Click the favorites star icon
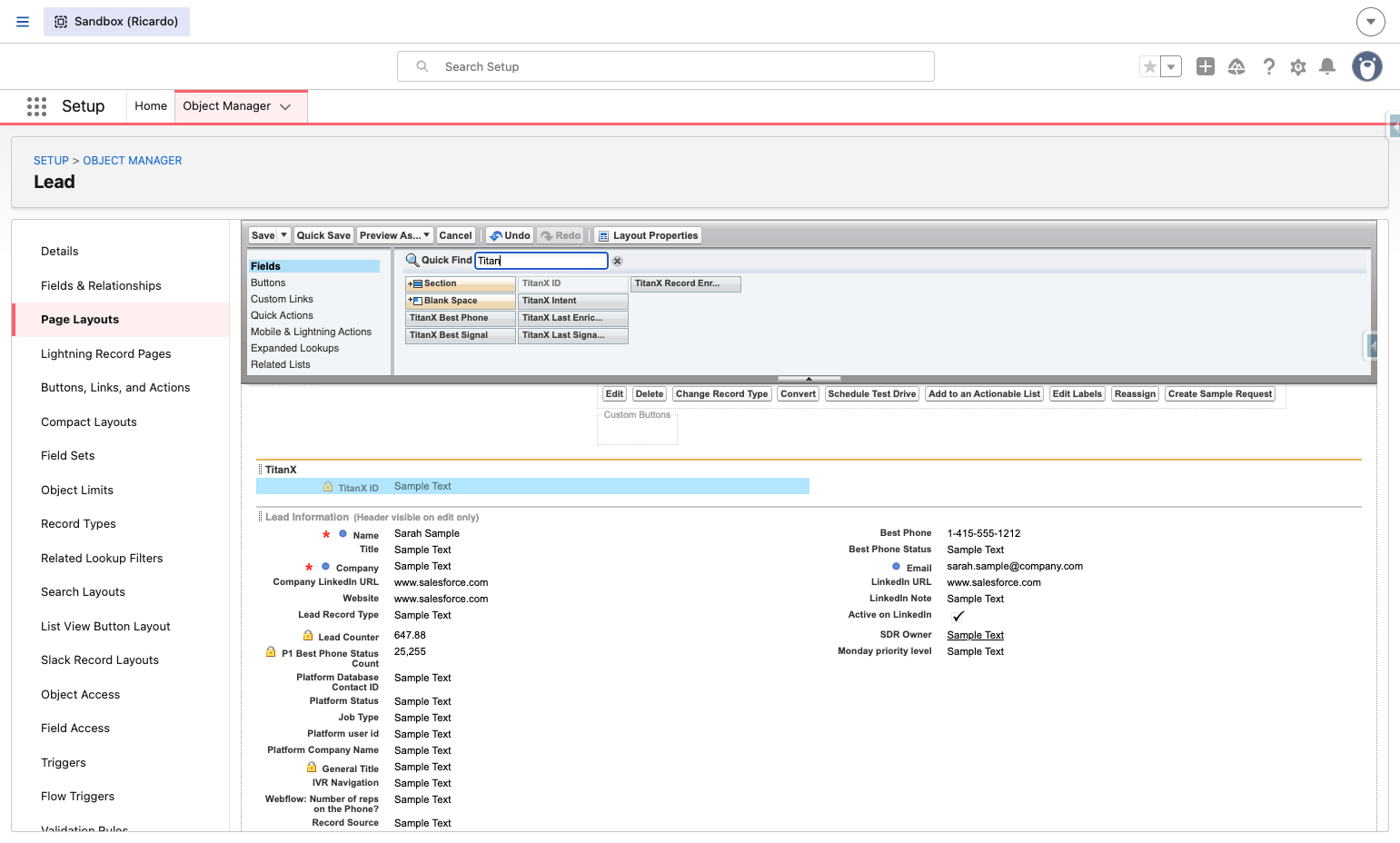1400x843 pixels. tap(1150, 66)
